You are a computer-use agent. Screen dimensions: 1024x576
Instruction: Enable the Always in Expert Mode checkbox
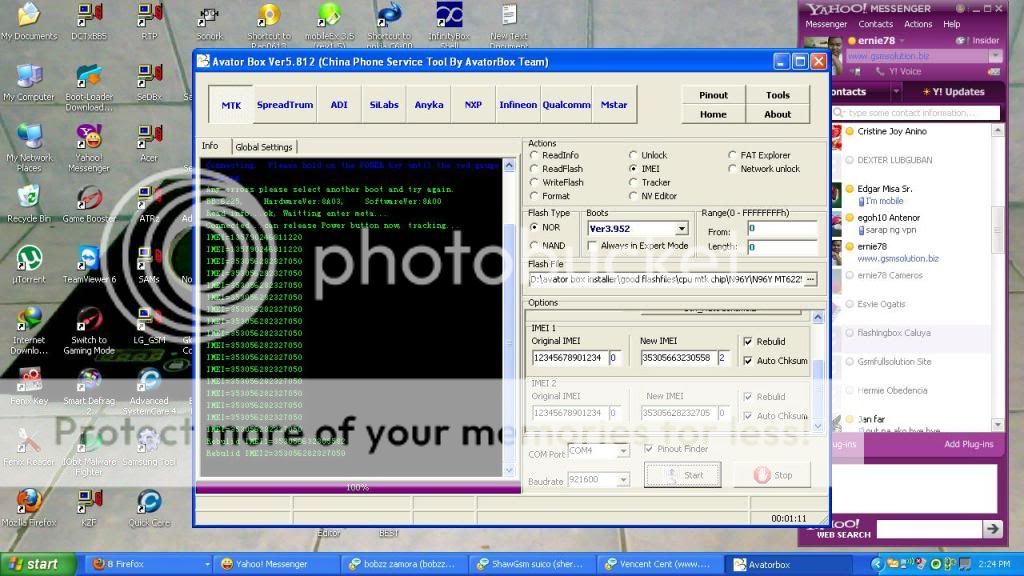coord(592,246)
